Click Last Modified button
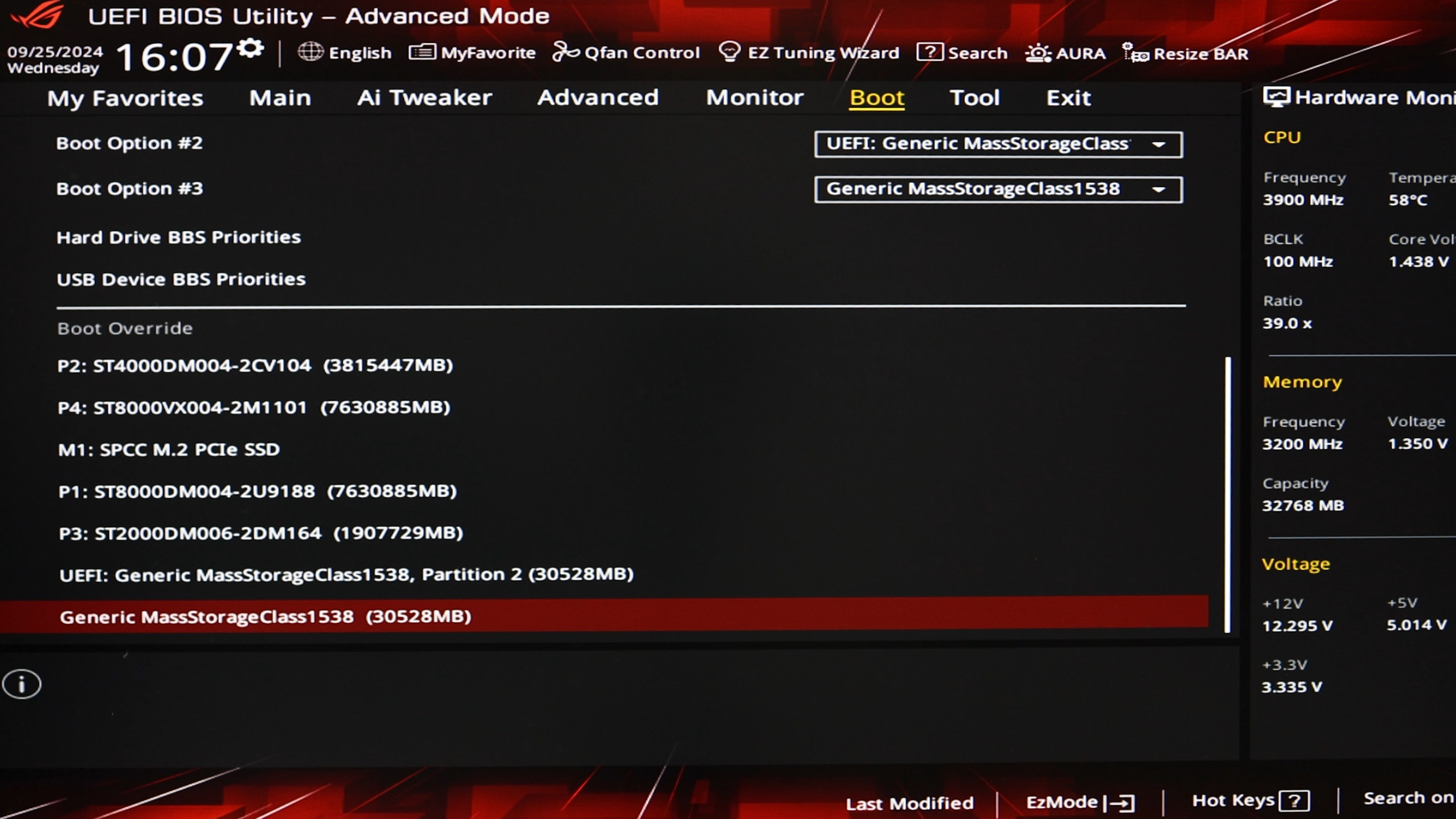Viewport: 1456px width, 819px height. click(x=910, y=803)
